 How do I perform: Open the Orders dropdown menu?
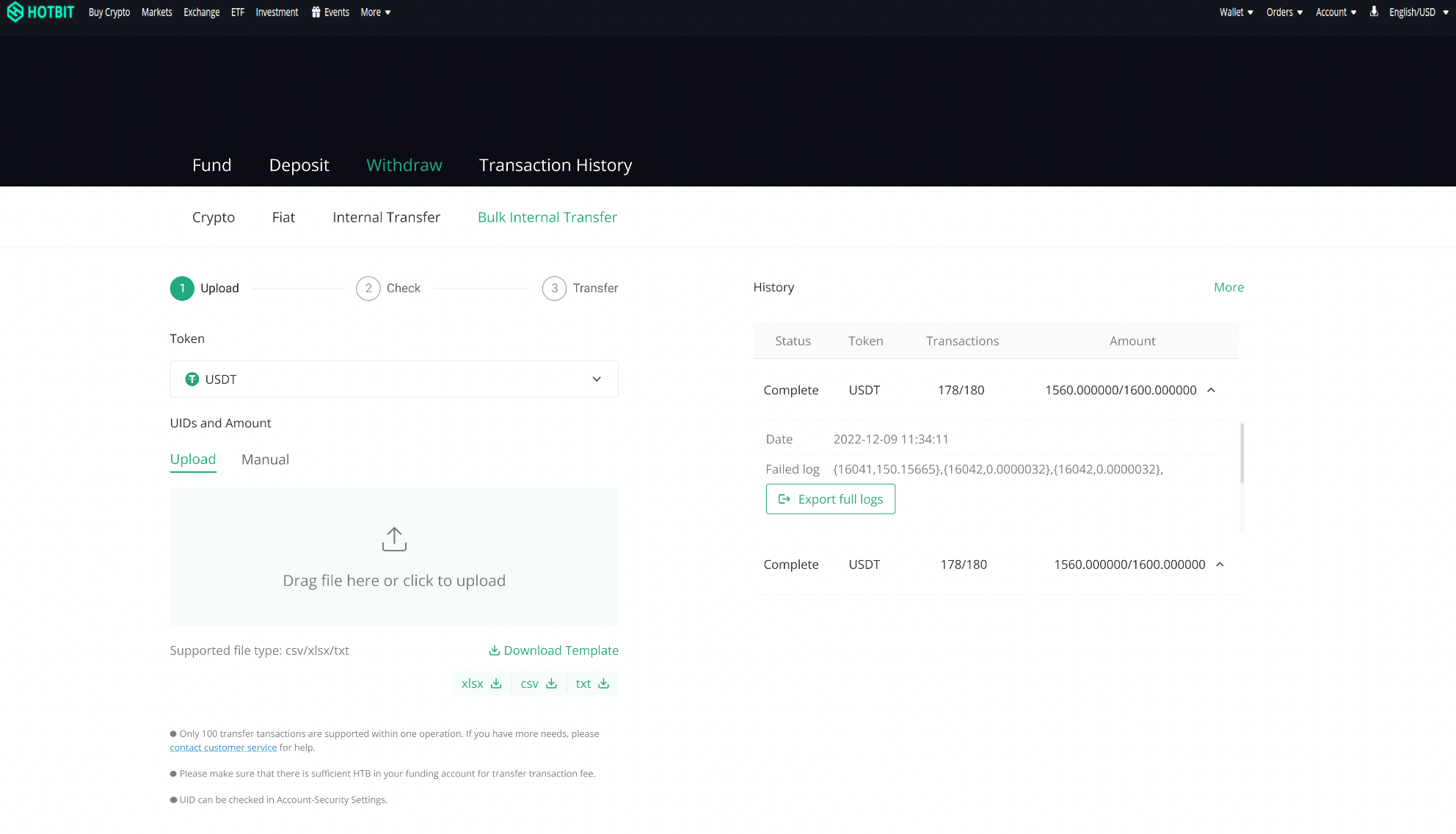click(x=1284, y=12)
